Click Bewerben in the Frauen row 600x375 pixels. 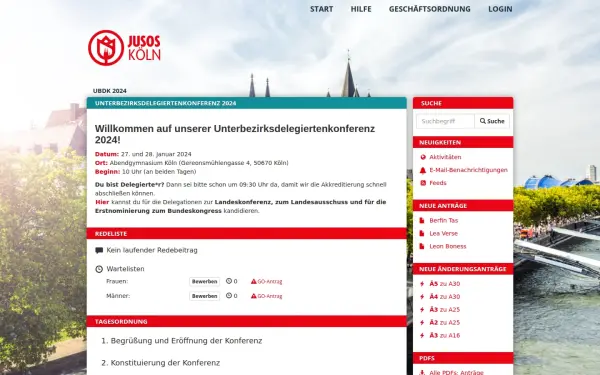[204, 282]
